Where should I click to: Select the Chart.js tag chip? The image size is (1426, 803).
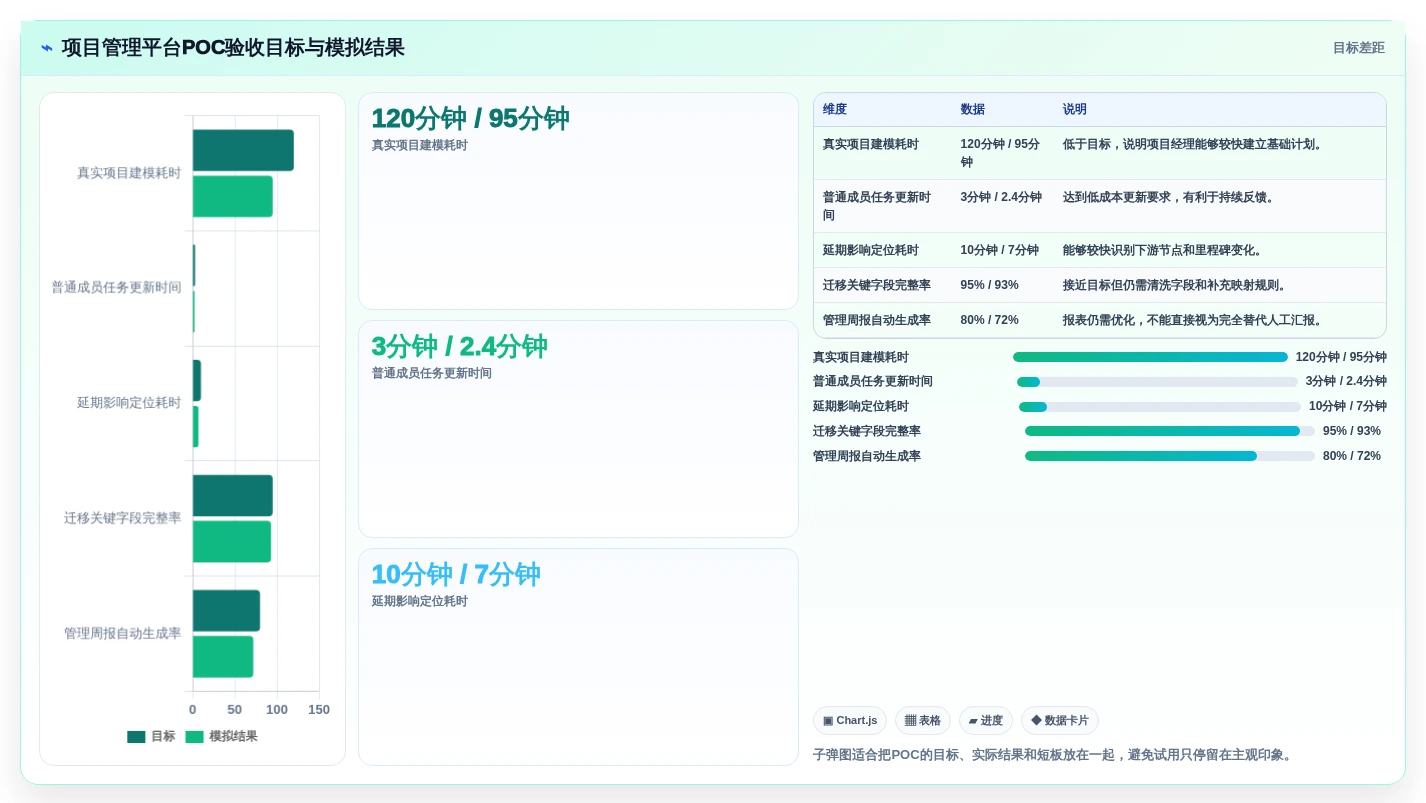(850, 721)
